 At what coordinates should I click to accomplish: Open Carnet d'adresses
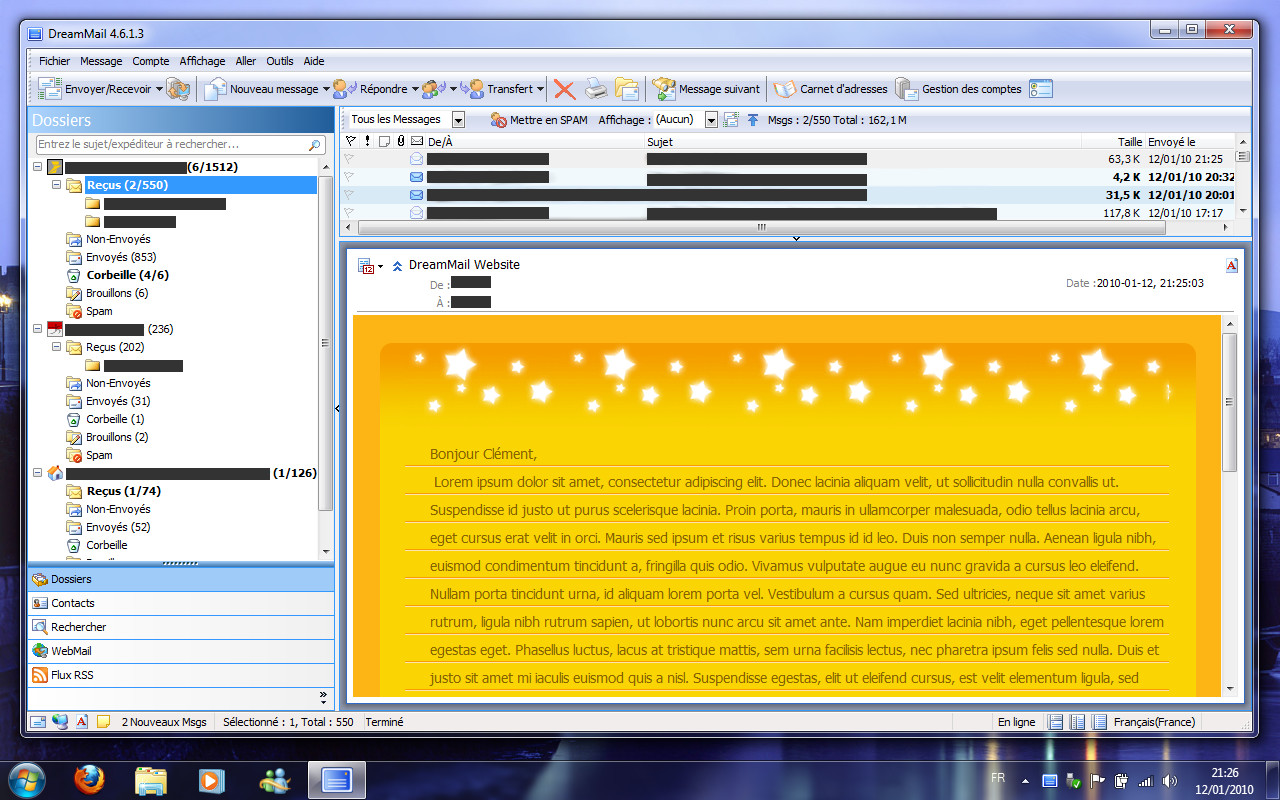(x=831, y=89)
